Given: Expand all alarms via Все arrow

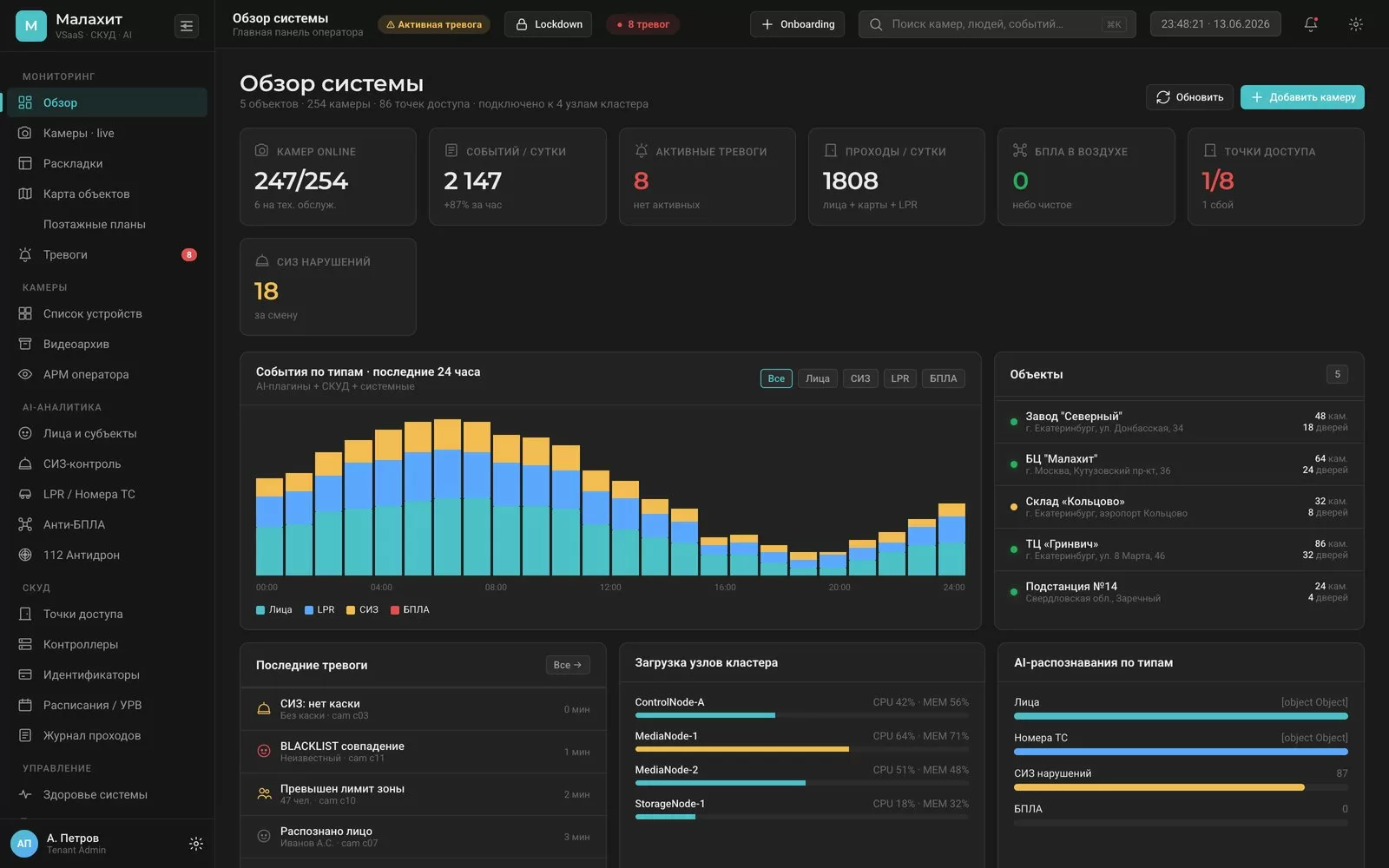Looking at the screenshot, I should pos(568,665).
